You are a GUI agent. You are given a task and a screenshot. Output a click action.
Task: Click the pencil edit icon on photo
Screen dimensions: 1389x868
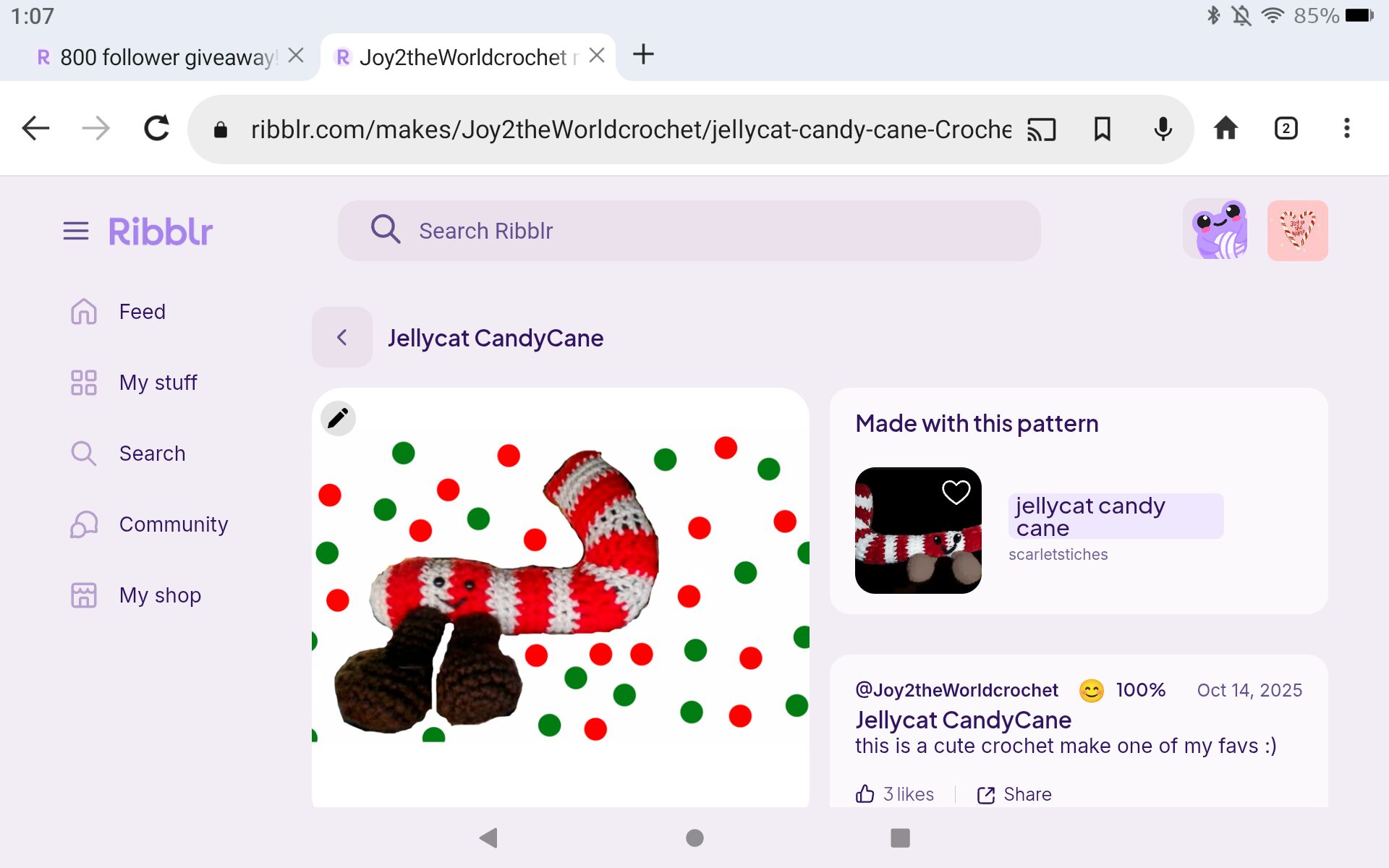click(338, 418)
